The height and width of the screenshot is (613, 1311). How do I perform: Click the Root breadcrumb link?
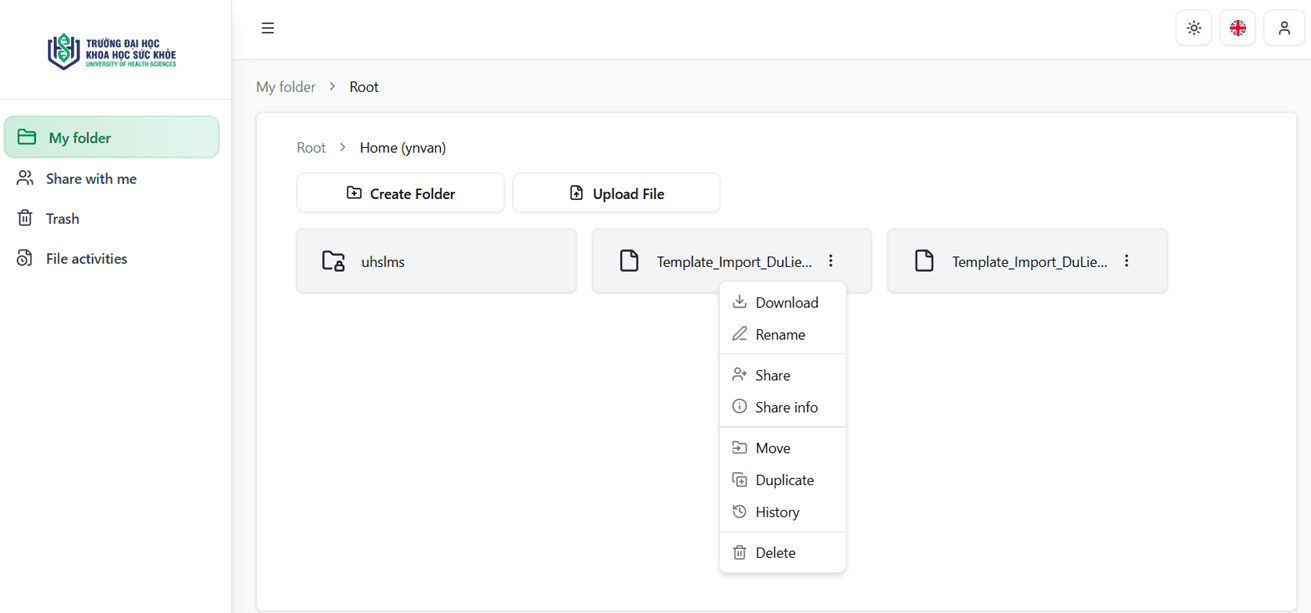pyautogui.click(x=311, y=148)
